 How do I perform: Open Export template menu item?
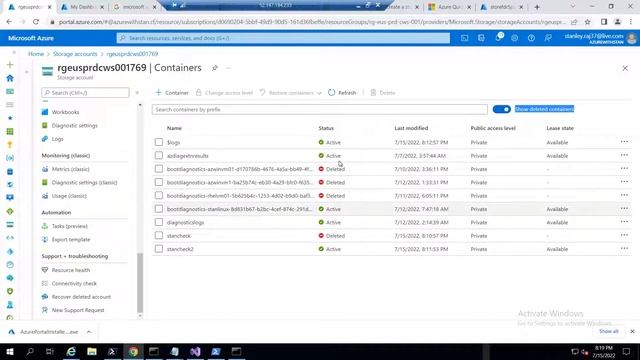[71, 240]
